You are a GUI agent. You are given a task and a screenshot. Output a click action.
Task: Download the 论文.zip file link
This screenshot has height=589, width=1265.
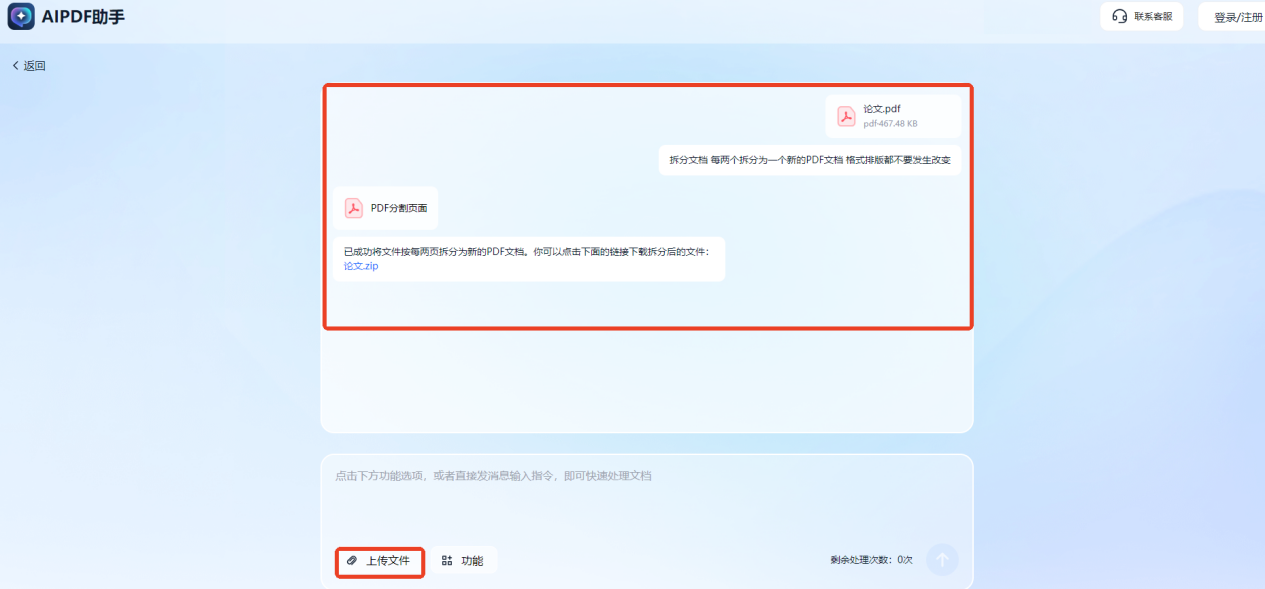(x=361, y=266)
